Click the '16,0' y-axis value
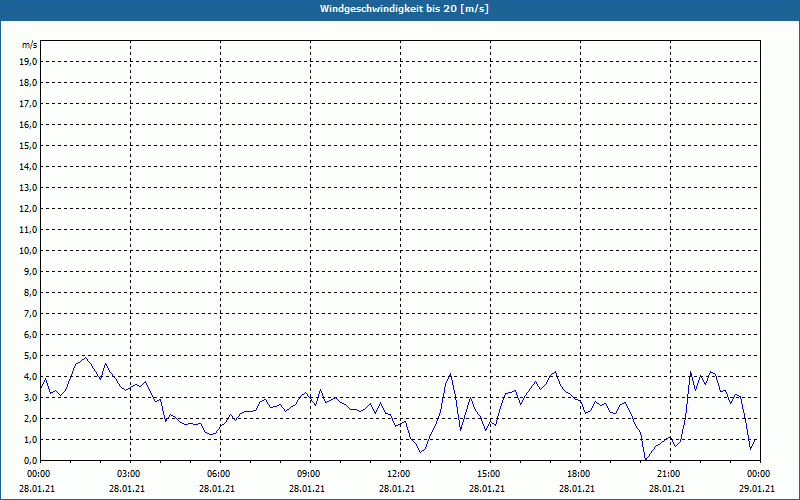Screen dimensions: 800x500 [28, 124]
